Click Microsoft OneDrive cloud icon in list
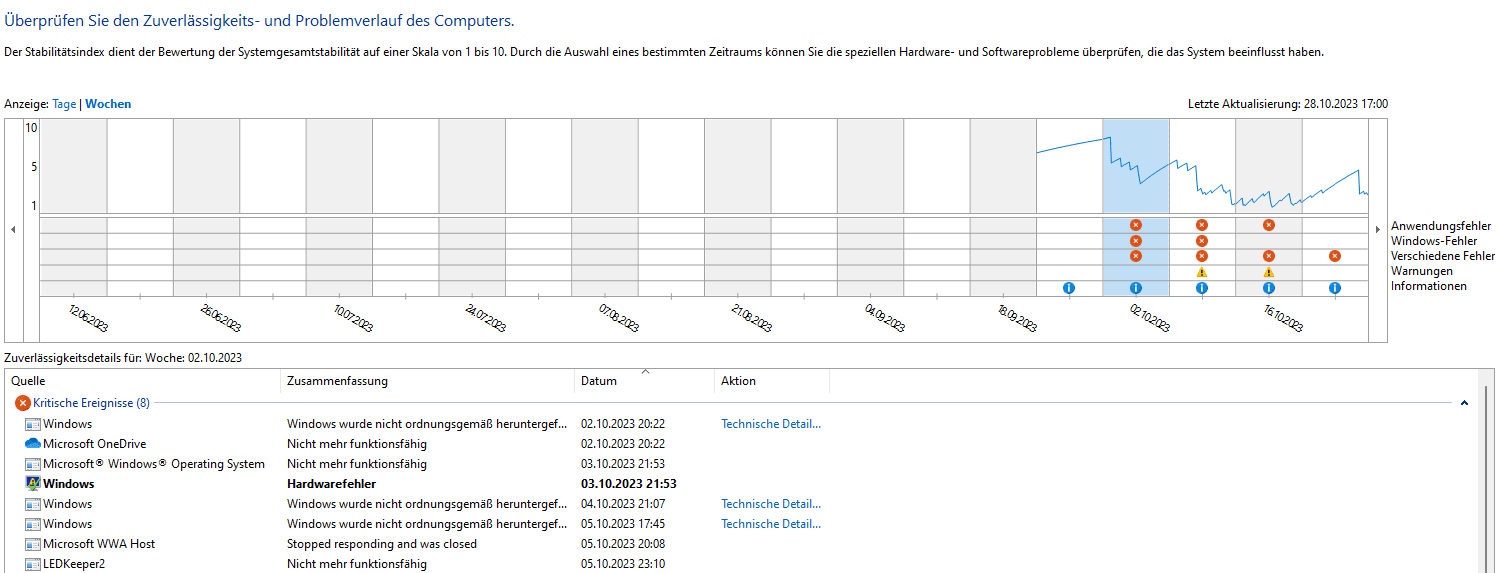The image size is (1504, 573). click(x=32, y=444)
